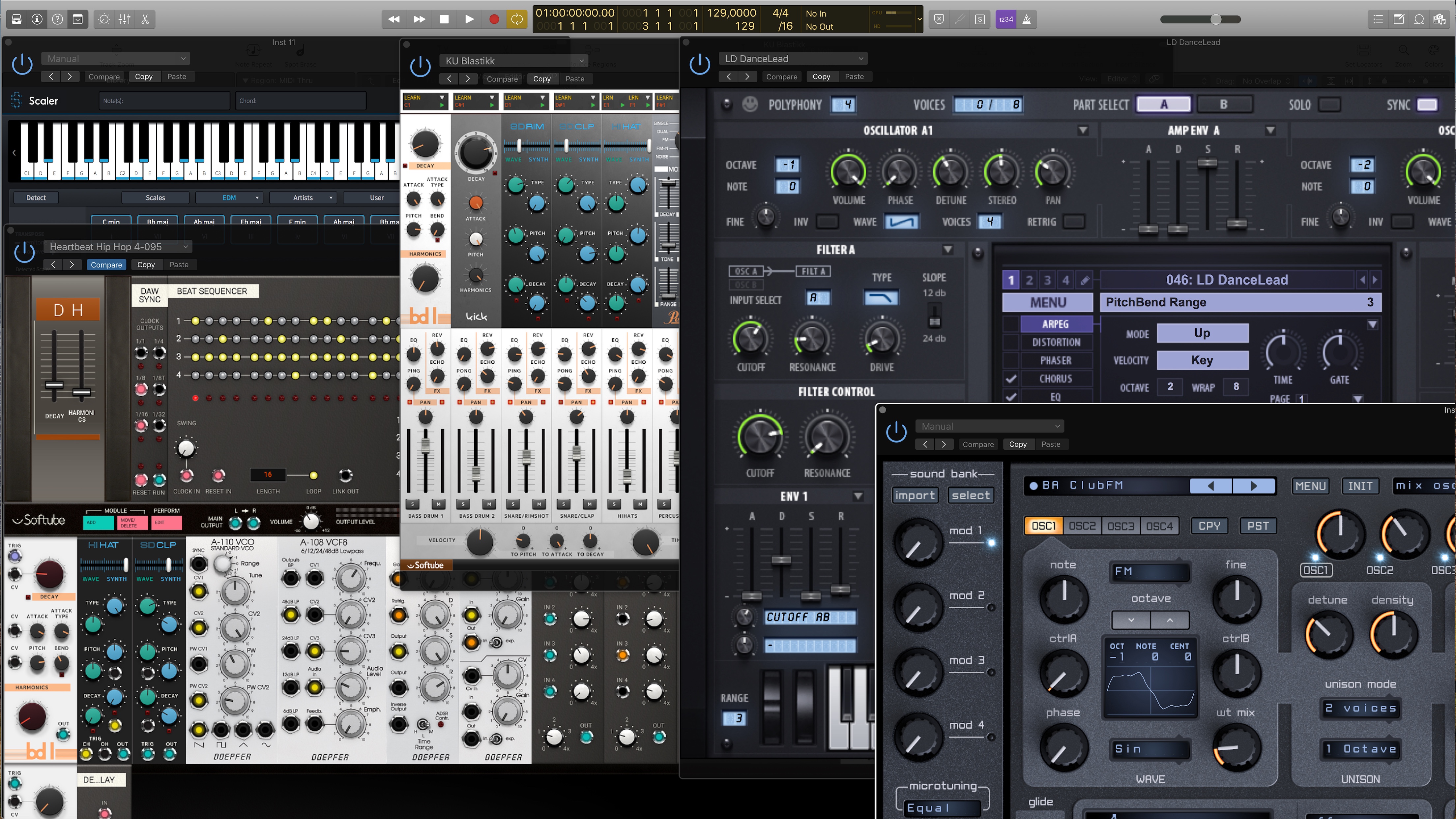Toggle the count-in 1234 button
This screenshot has width=1456, height=819.
pyautogui.click(x=1005, y=19)
